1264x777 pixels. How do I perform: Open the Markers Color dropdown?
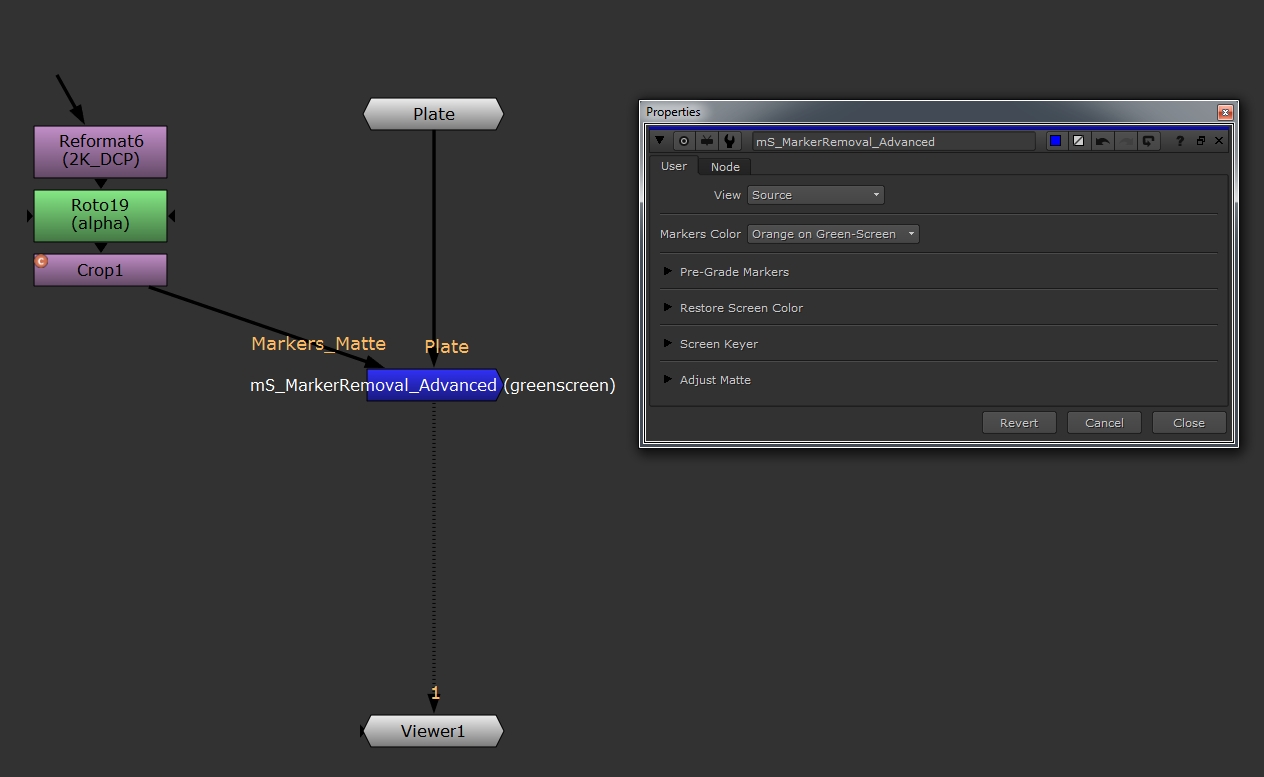pyautogui.click(x=832, y=234)
